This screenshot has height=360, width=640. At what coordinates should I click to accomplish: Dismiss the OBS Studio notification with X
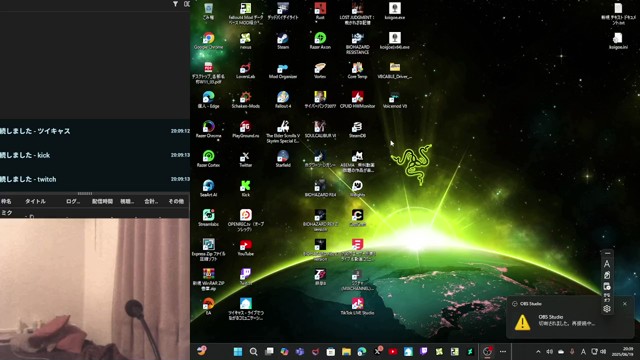624,304
